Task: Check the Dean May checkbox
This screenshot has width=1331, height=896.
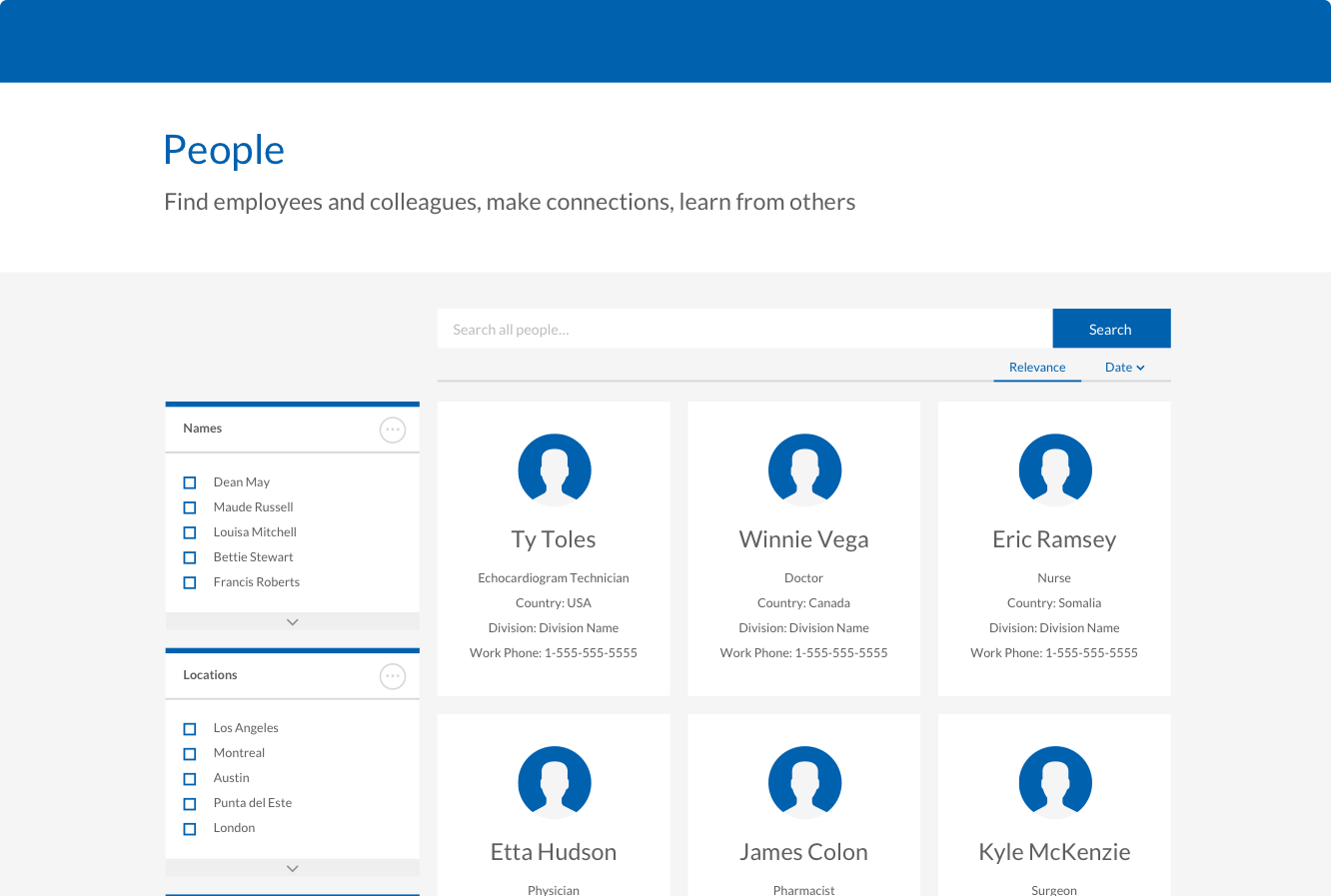Action: tap(190, 482)
